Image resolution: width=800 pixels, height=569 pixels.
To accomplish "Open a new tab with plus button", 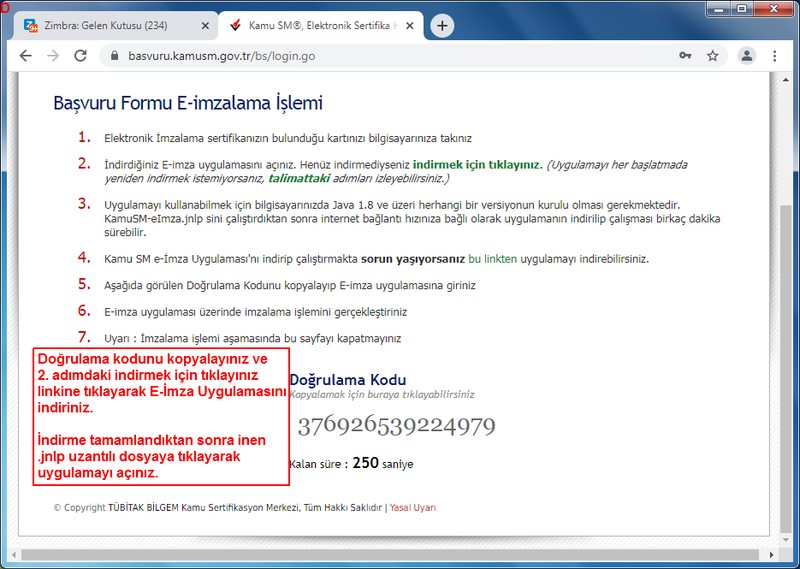I will [442, 25].
